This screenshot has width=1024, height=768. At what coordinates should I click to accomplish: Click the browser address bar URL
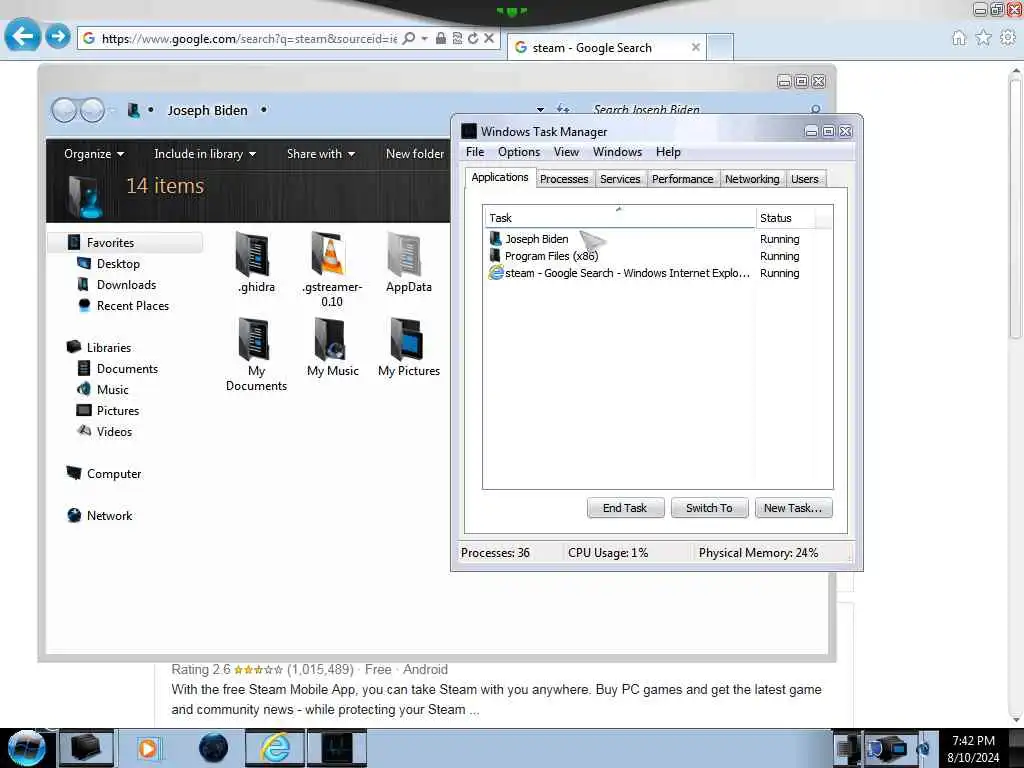[x=249, y=39]
